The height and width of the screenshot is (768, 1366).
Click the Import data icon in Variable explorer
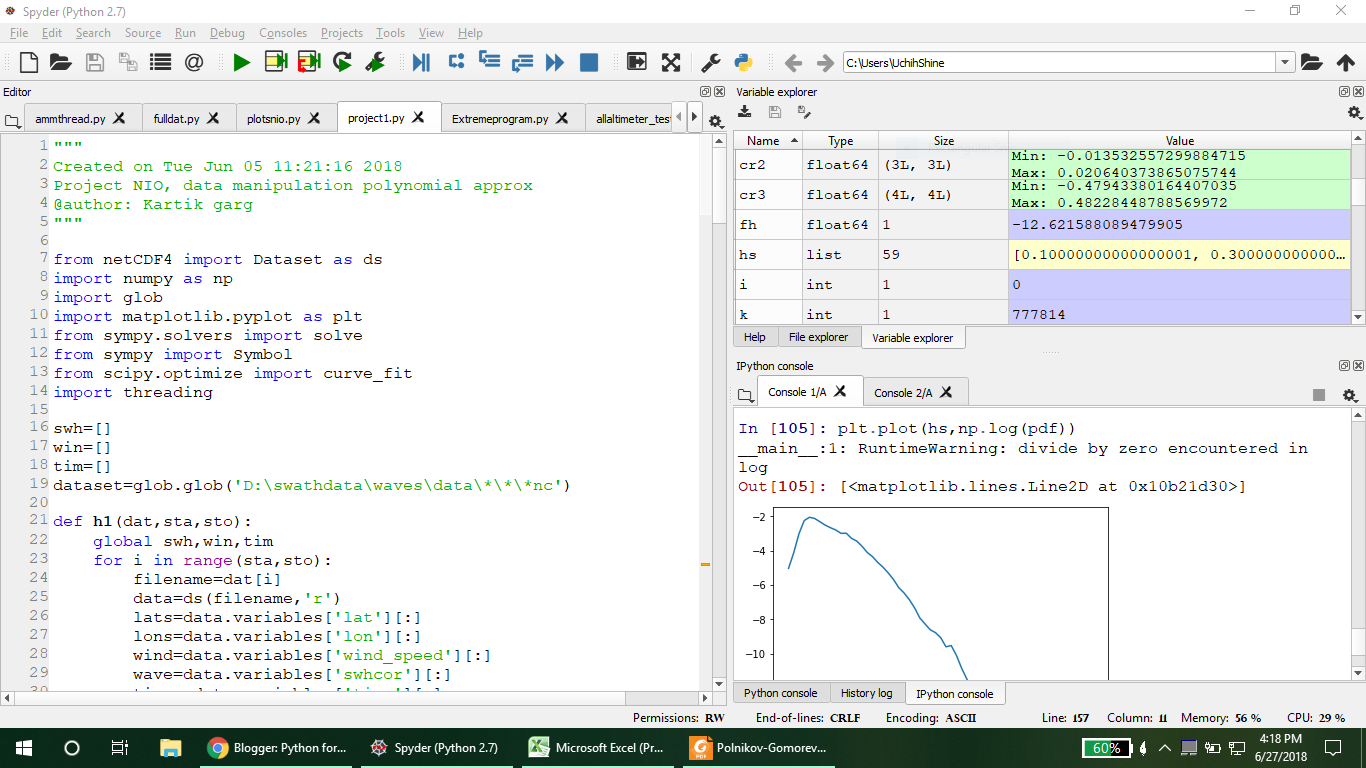click(745, 112)
